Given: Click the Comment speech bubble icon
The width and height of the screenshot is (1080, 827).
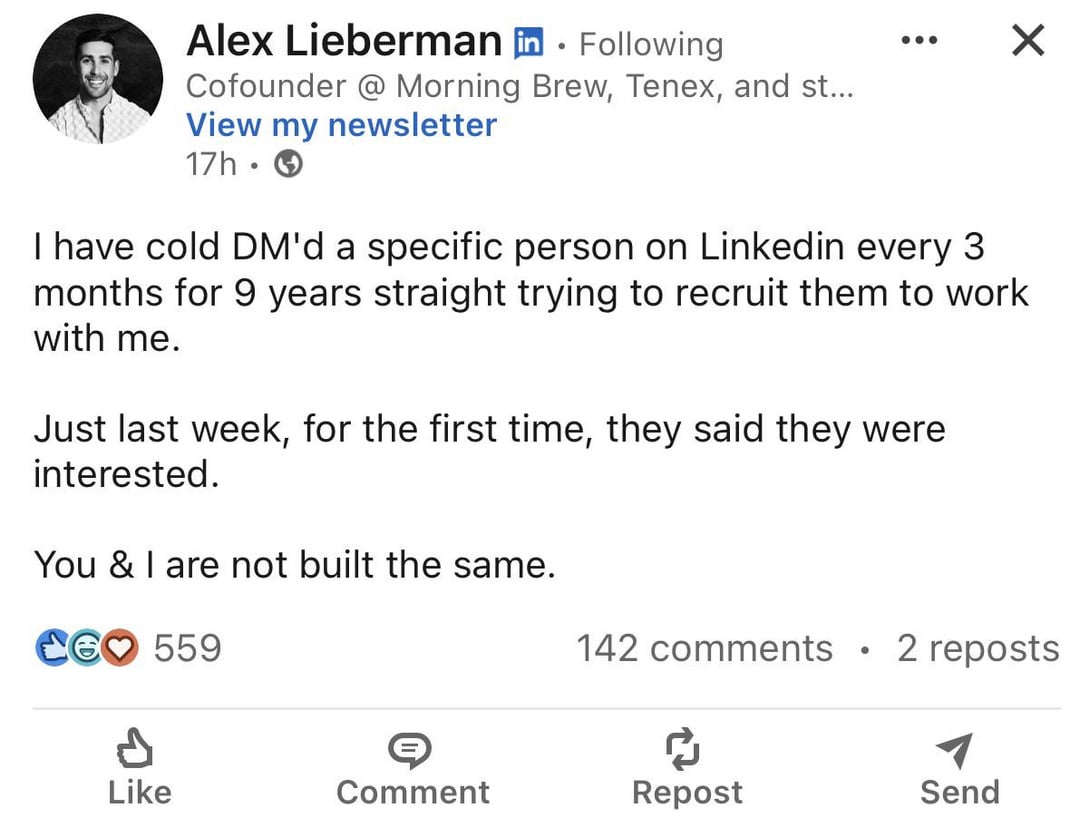Looking at the screenshot, I should pos(412,750).
